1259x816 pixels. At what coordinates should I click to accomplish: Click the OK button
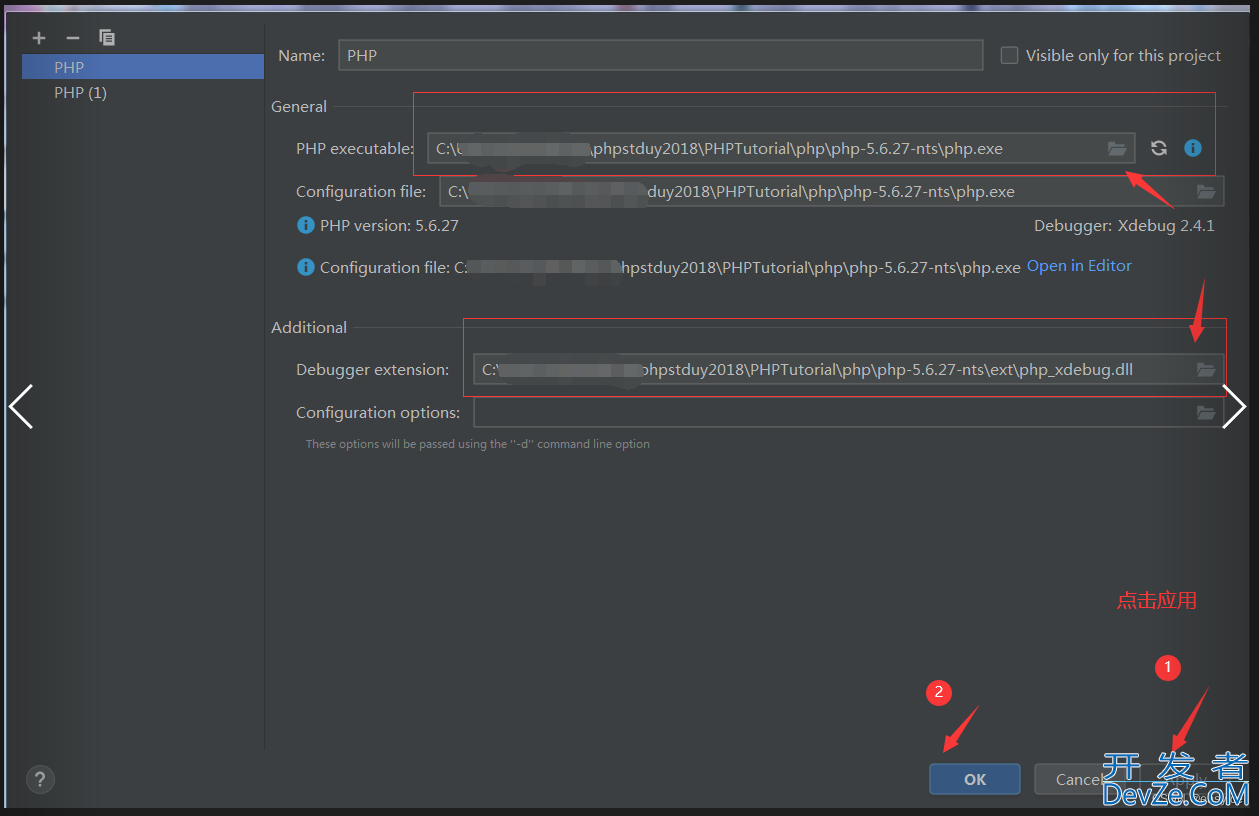pos(975,779)
